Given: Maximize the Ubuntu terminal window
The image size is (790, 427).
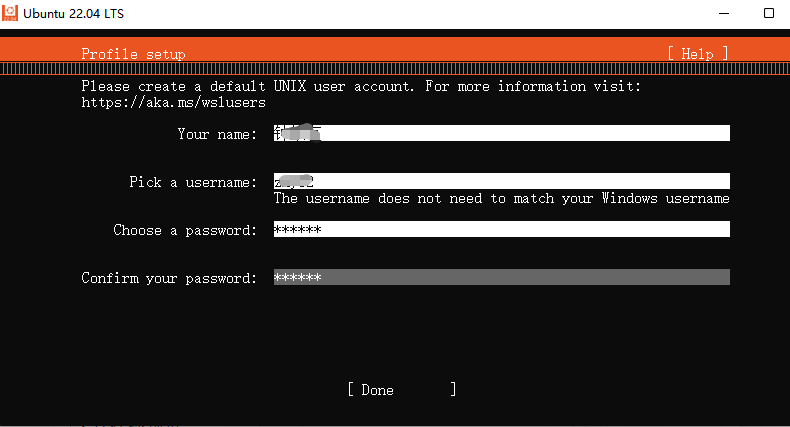Looking at the screenshot, I should pyautogui.click(x=768, y=14).
